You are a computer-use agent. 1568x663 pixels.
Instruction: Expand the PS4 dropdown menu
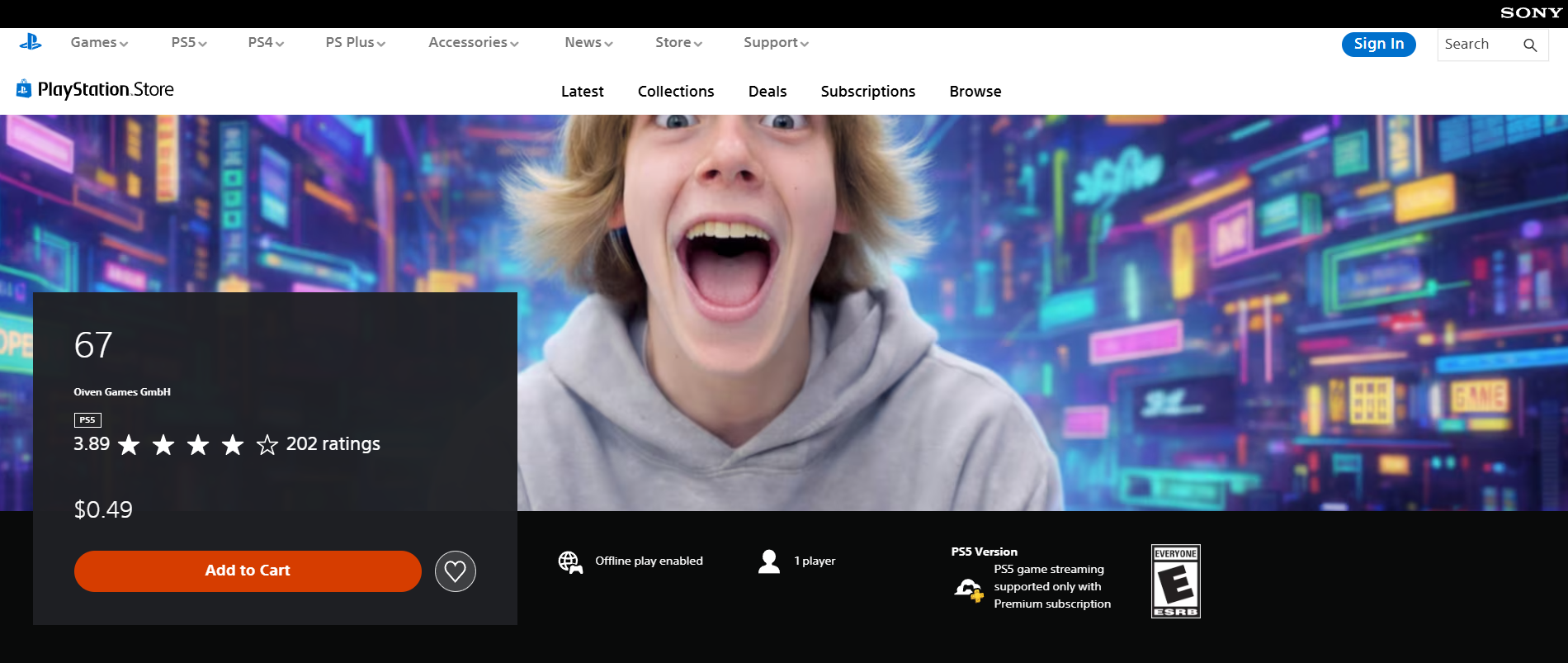266,43
